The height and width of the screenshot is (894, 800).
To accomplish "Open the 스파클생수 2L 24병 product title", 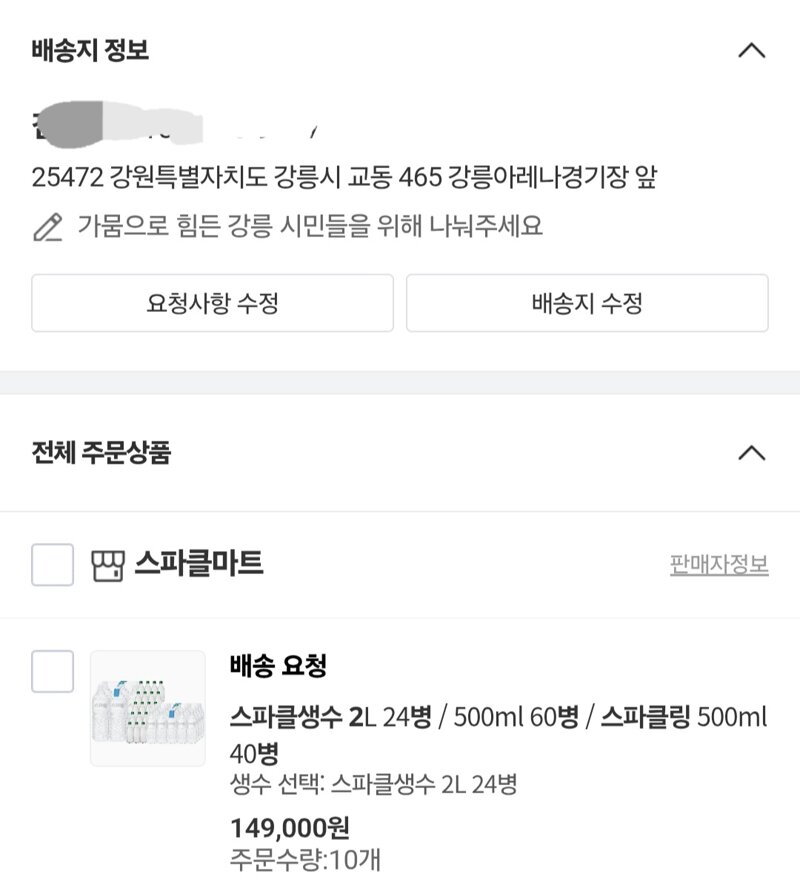I will 498,735.
